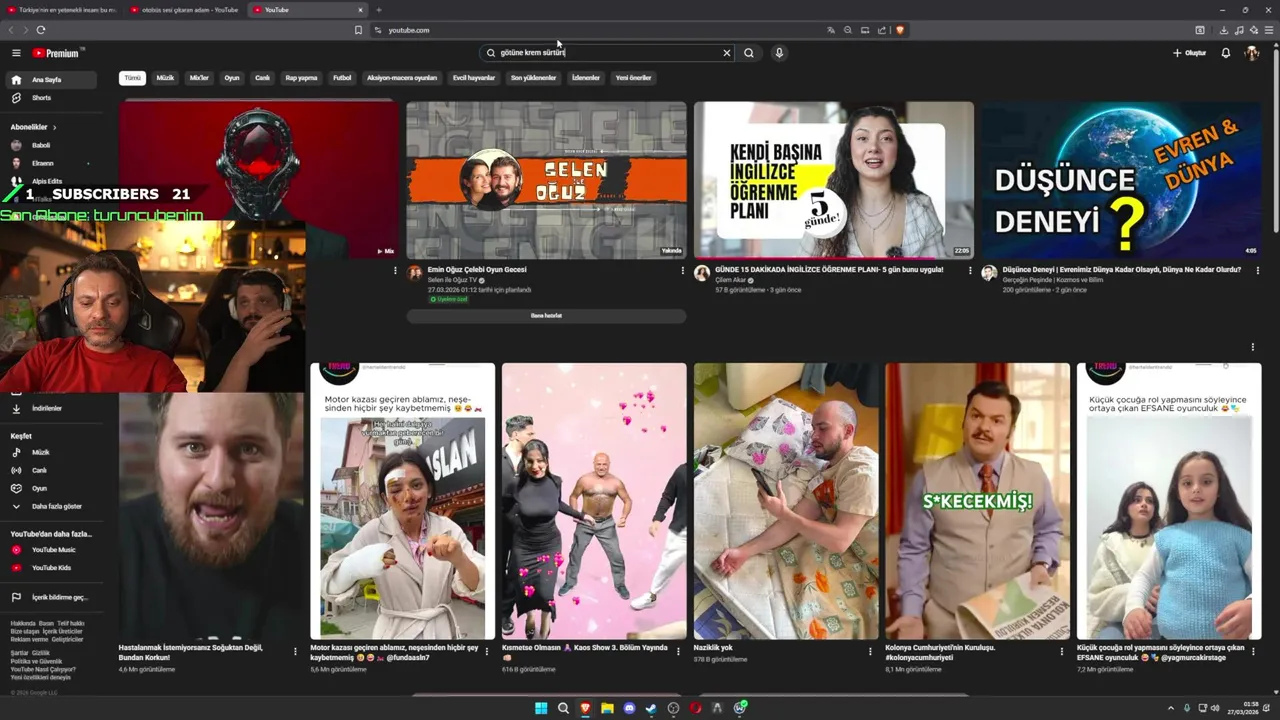Open the YouTube hamburger guide menu
This screenshot has height=720, width=1280.
(x=16, y=53)
